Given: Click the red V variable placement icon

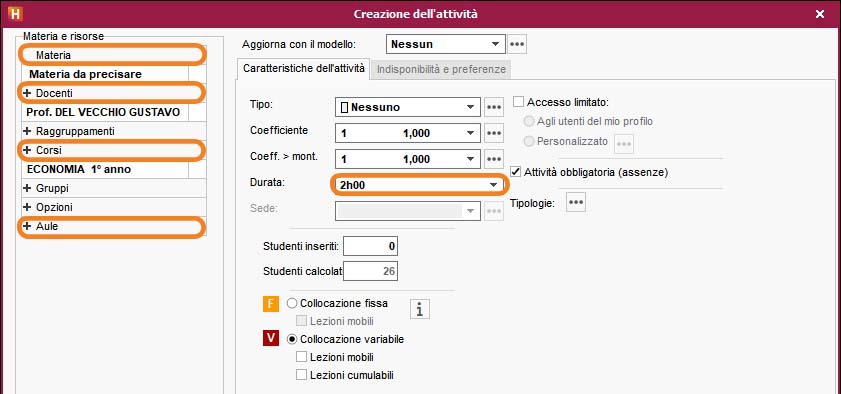Looking at the screenshot, I should (271, 339).
